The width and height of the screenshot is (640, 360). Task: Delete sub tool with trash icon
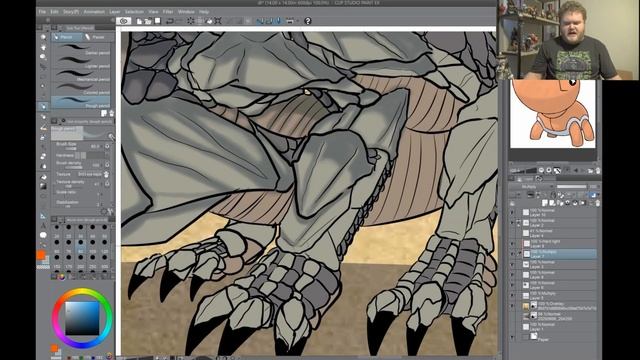(111, 113)
